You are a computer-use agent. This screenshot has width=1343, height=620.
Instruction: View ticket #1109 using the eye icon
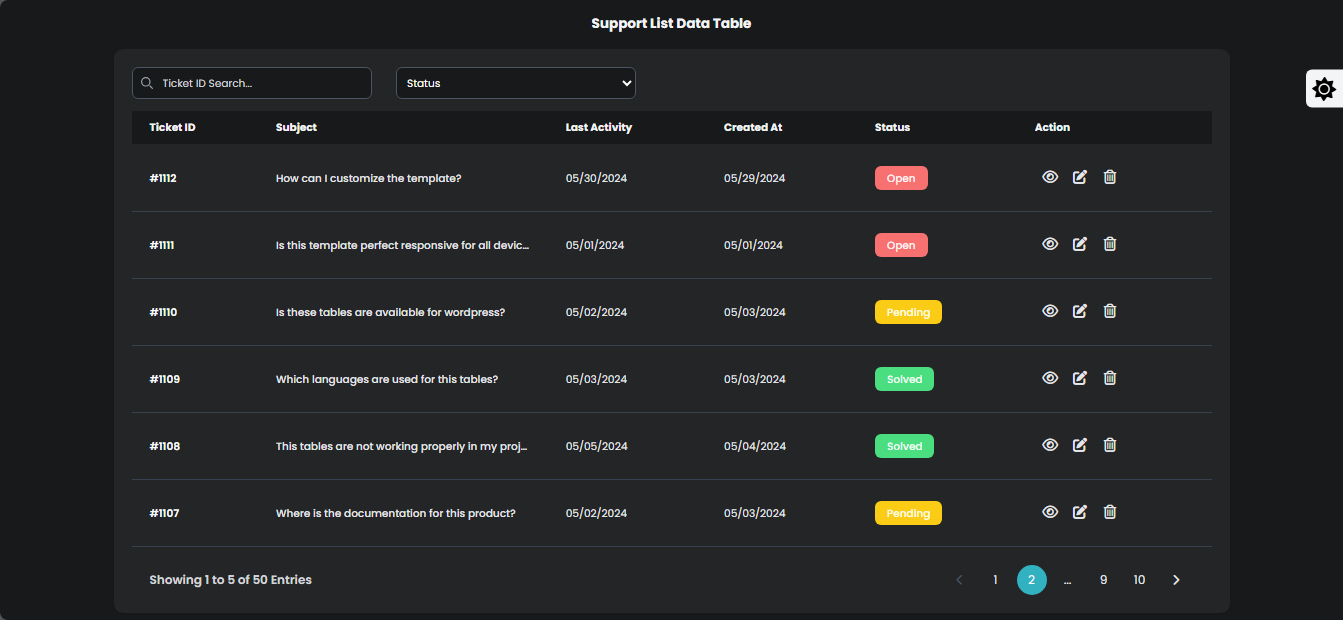pyautogui.click(x=1050, y=378)
